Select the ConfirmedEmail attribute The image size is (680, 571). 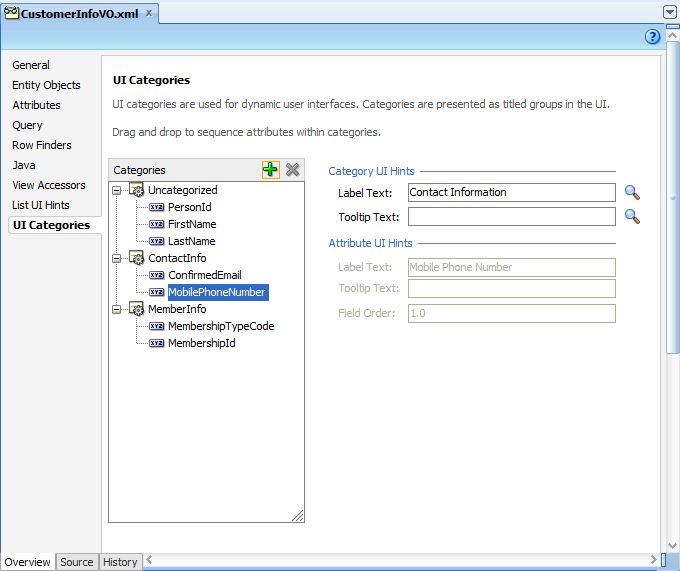point(205,275)
